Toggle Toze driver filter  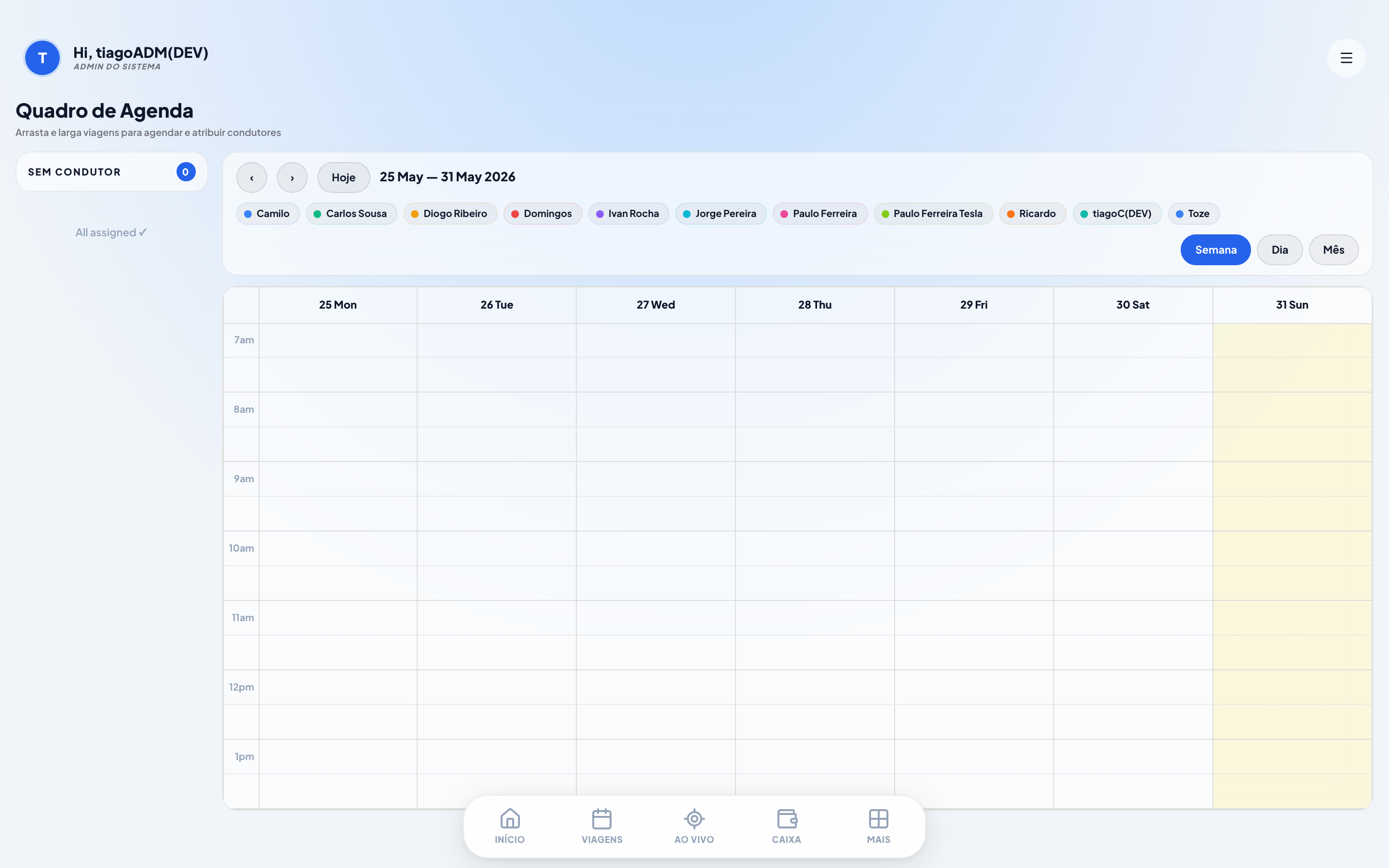1194,214
